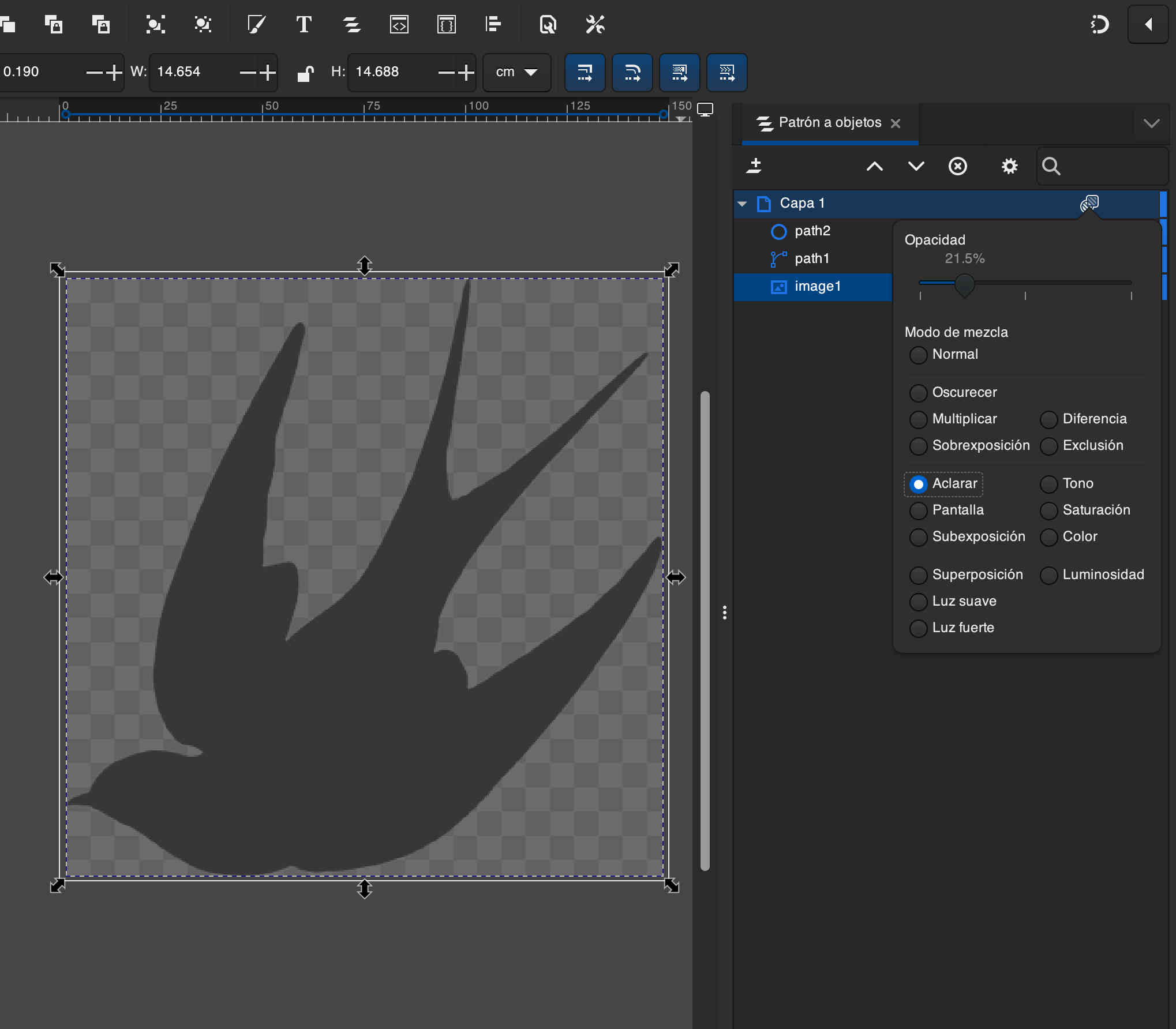Open the dock panel chevron menu
1176x1029 pixels.
pyautogui.click(x=1151, y=123)
